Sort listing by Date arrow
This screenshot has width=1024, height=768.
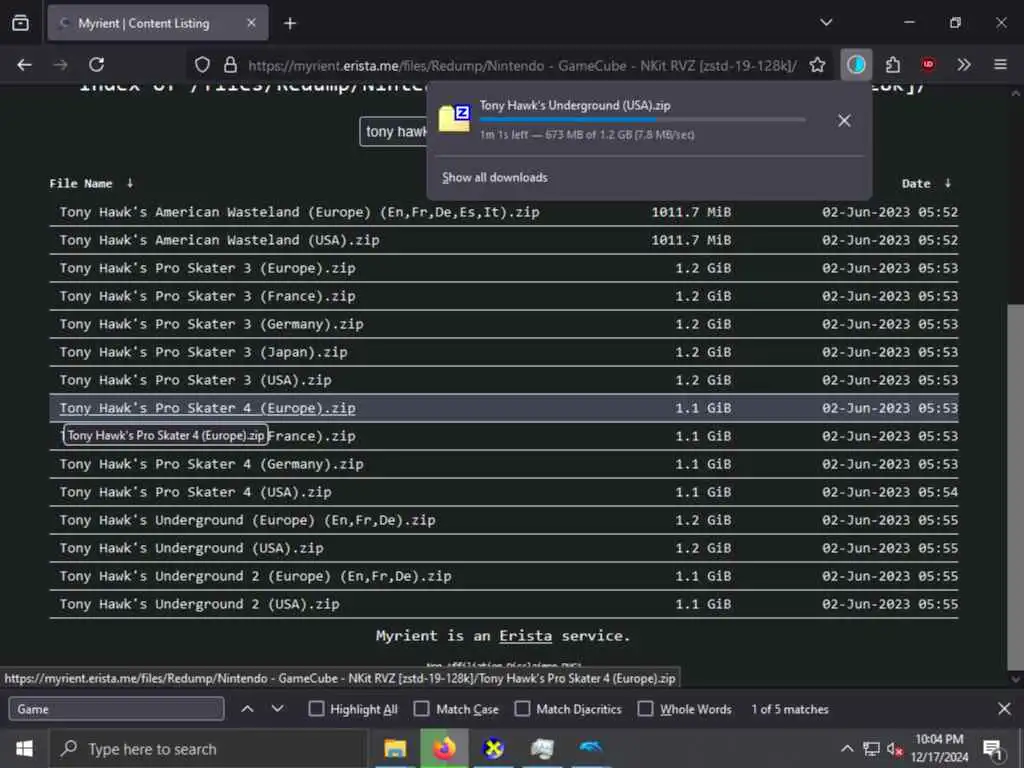(948, 183)
